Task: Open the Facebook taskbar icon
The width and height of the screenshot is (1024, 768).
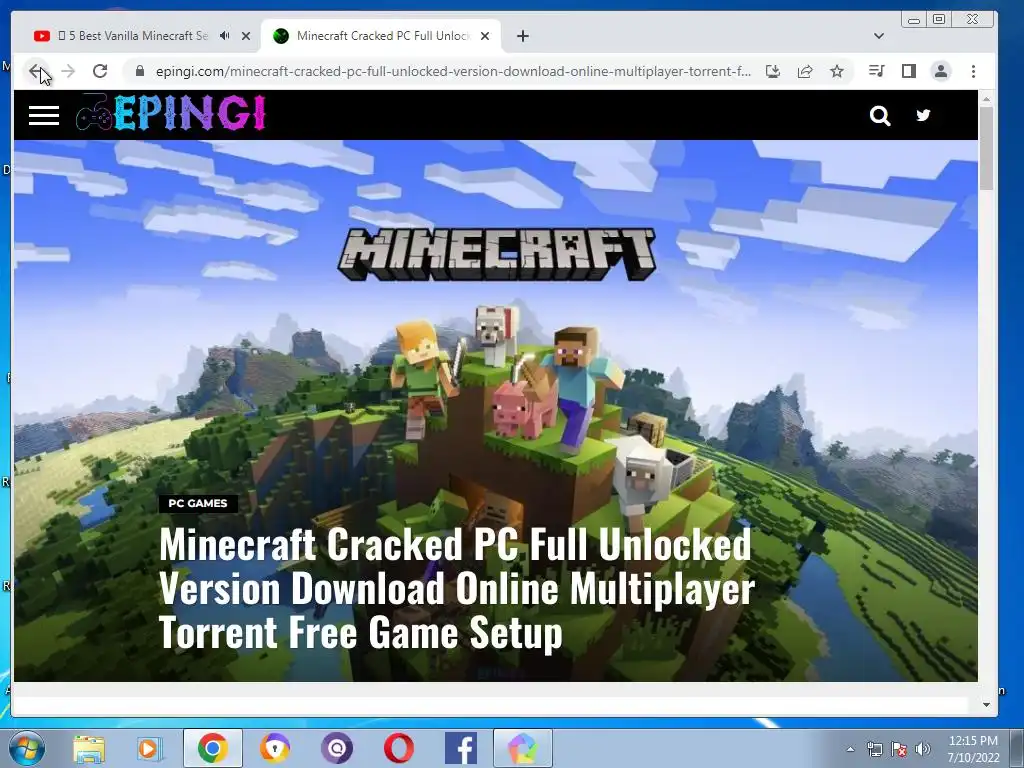Action: [x=461, y=748]
